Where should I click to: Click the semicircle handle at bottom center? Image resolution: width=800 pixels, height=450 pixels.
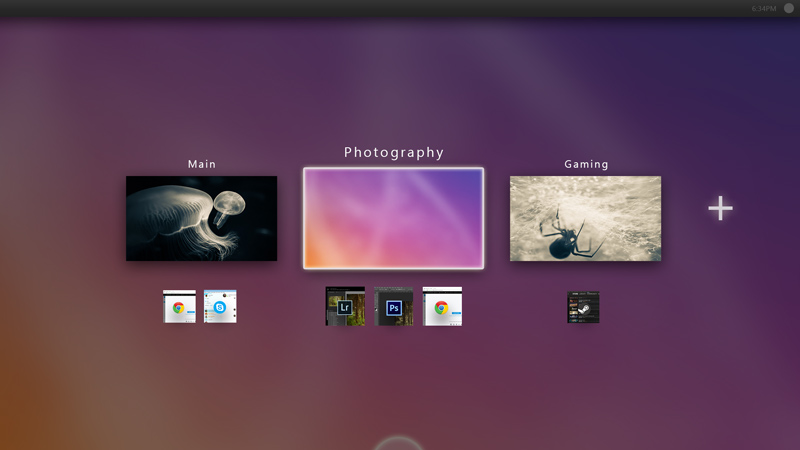[x=398, y=443]
